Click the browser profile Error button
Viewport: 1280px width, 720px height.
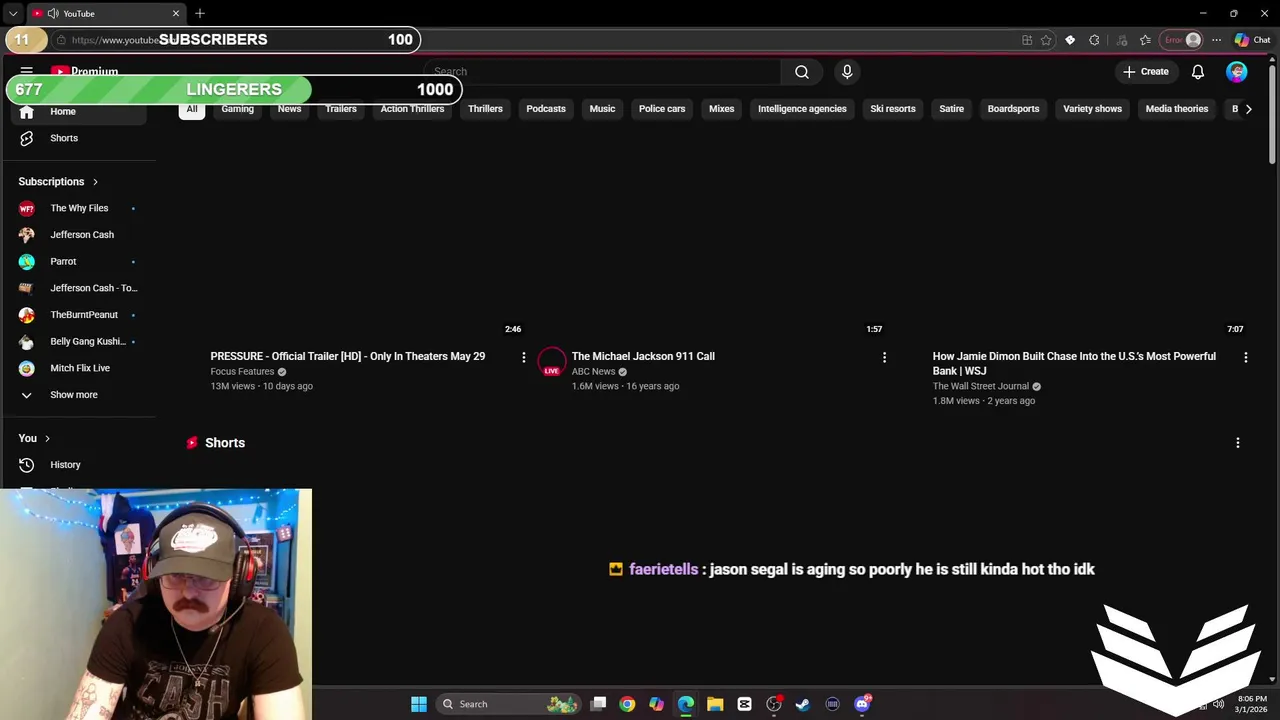pyautogui.click(x=1182, y=40)
